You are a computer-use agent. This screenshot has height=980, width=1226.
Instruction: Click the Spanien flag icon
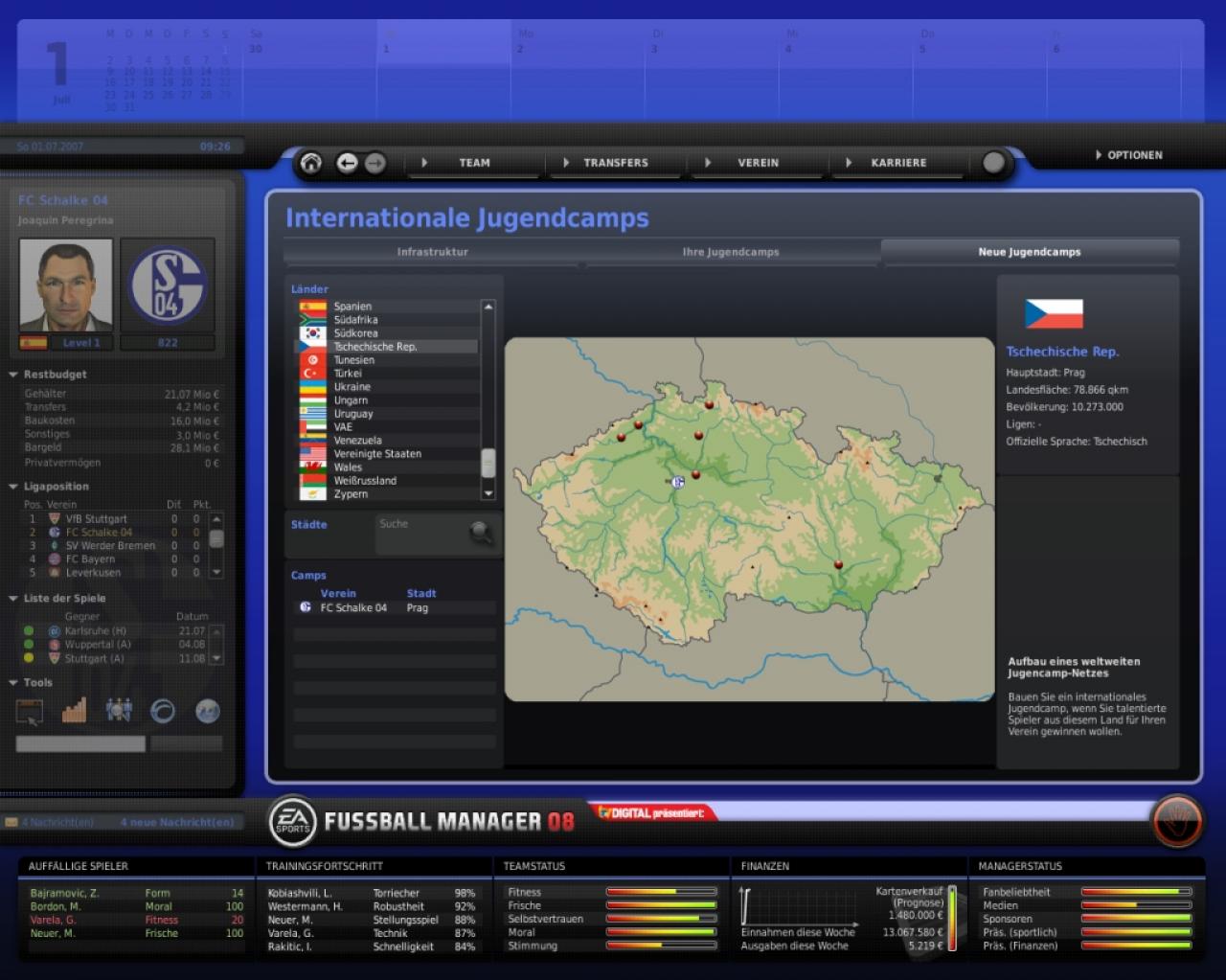click(x=312, y=307)
